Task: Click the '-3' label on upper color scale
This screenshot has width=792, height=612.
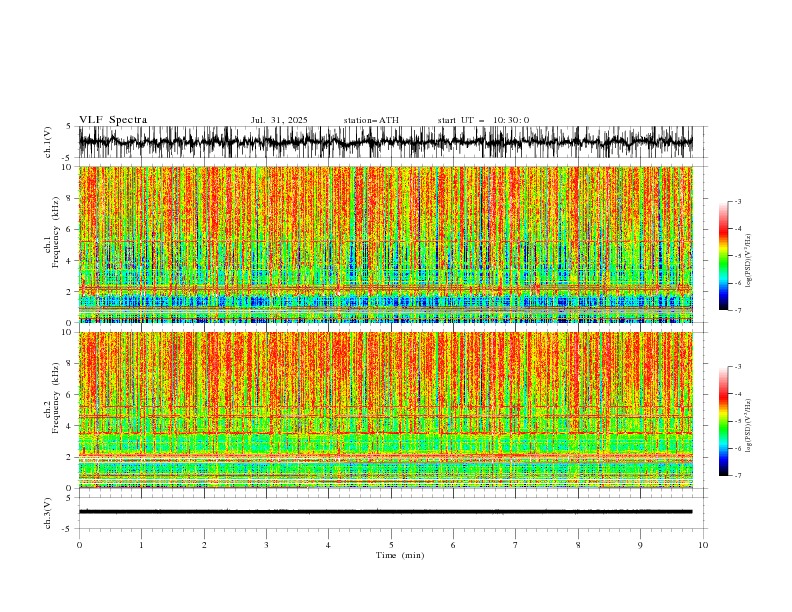Action: (737, 201)
